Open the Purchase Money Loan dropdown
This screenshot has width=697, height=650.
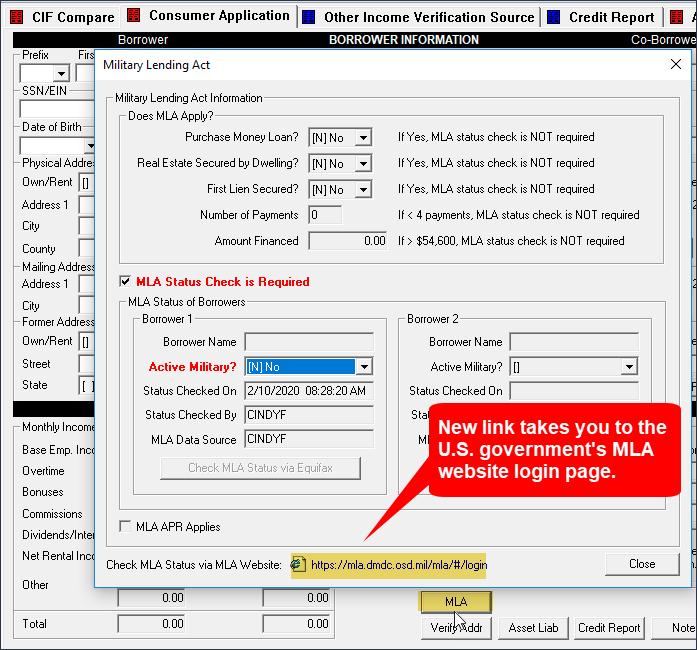pyautogui.click(x=363, y=137)
